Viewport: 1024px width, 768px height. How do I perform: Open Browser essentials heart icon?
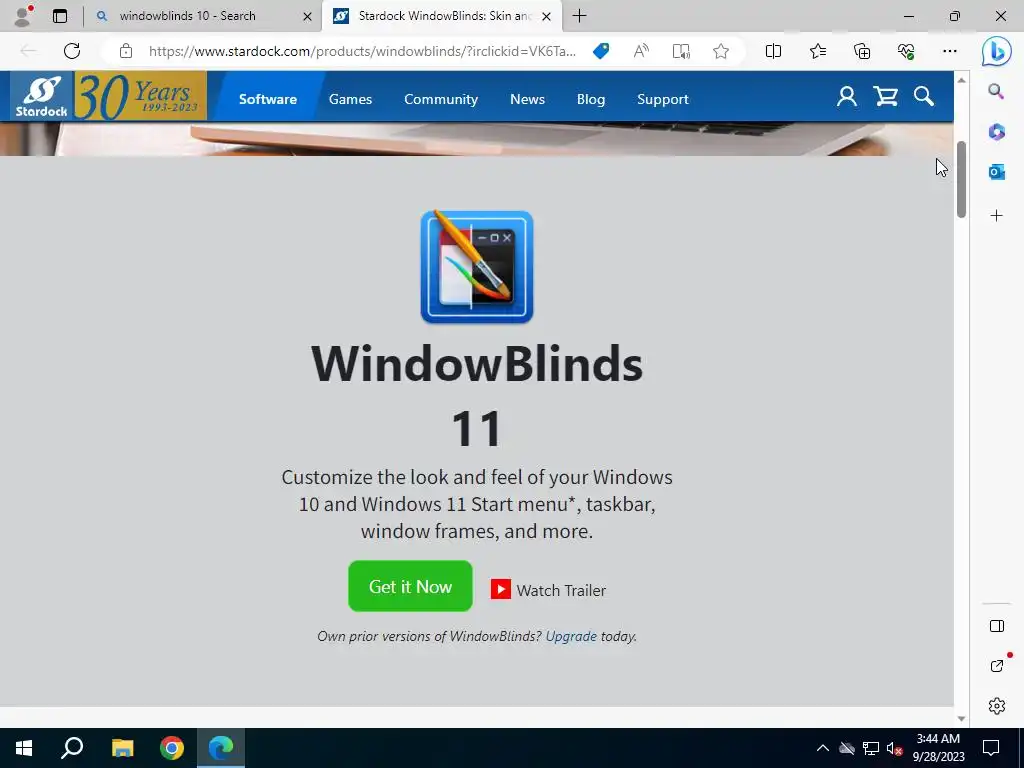(906, 51)
